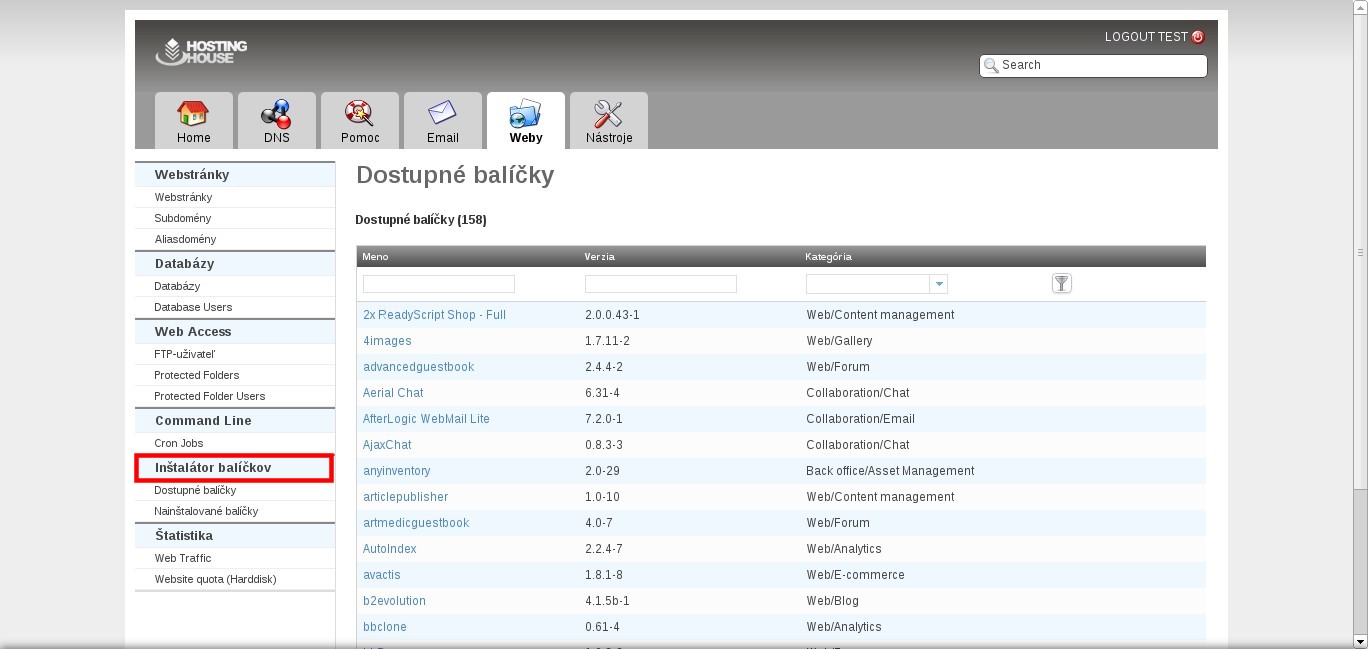
Task: Apply the table filter funnel icon
Action: (1061, 284)
